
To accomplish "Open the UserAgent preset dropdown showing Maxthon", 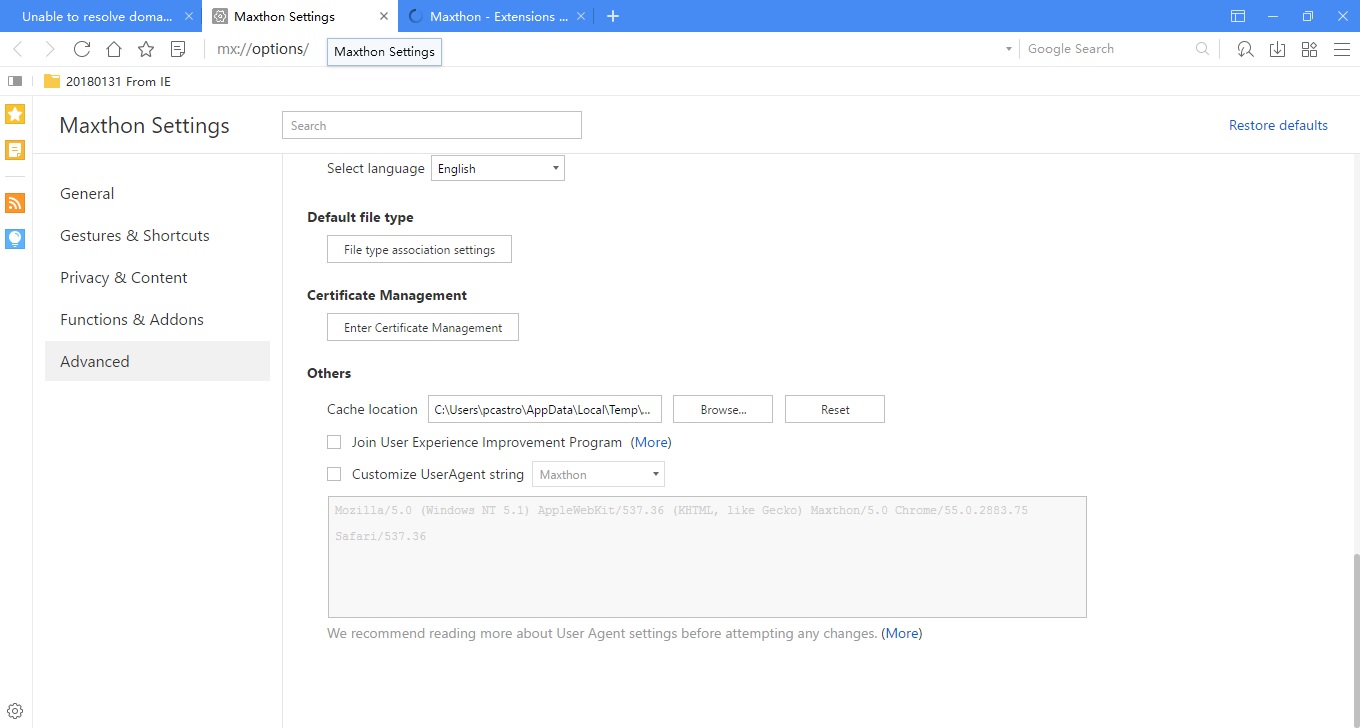I will pos(598,474).
